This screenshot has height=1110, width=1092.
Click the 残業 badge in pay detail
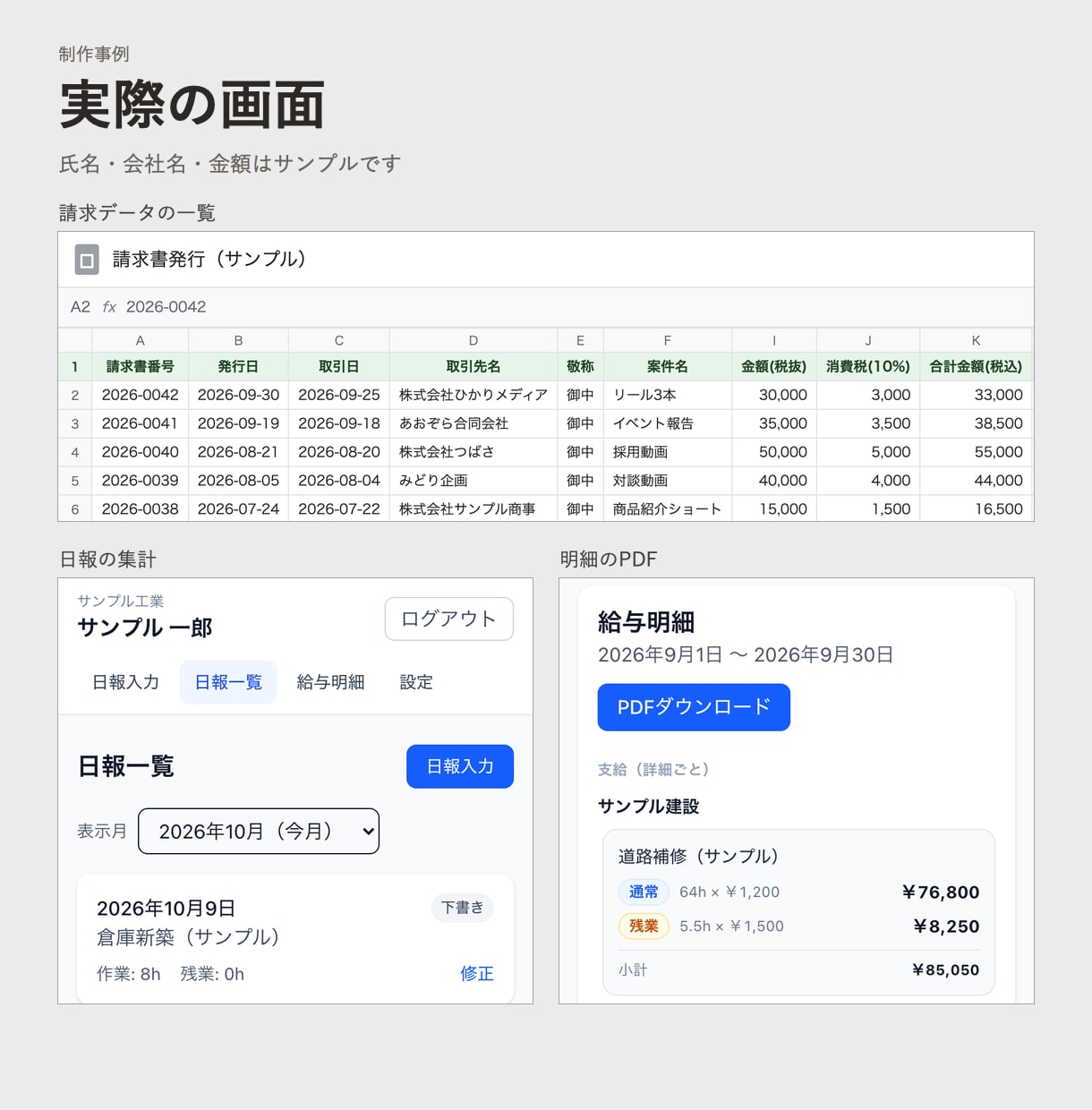(644, 926)
